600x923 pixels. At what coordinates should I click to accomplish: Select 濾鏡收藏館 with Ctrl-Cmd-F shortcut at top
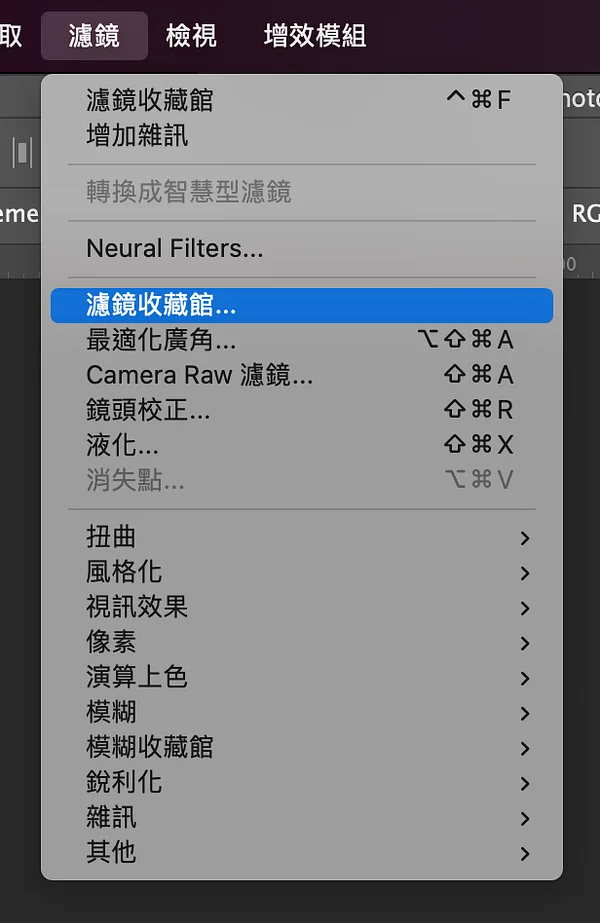click(x=301, y=100)
